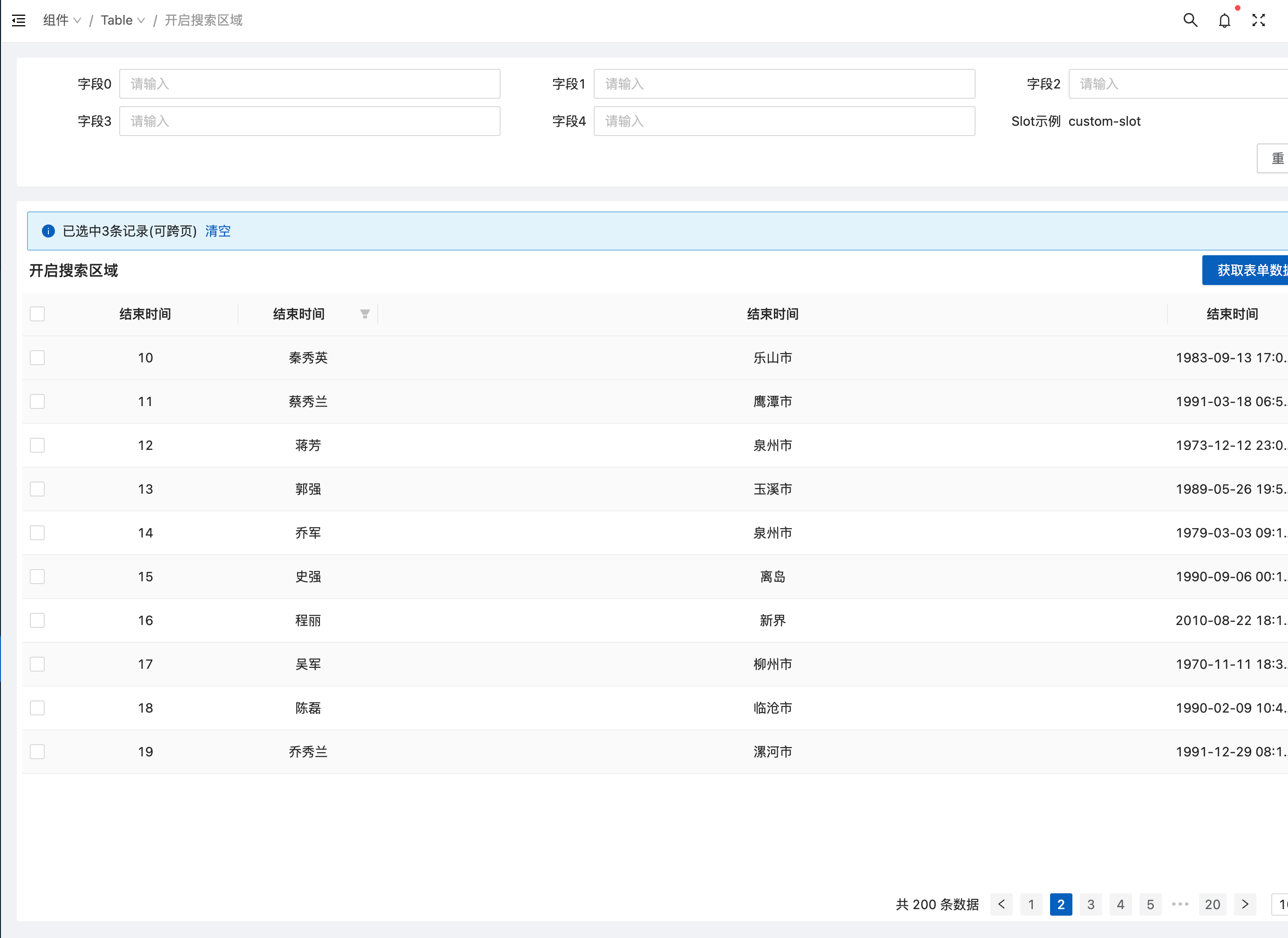Screen dimensions: 1288x938
Task: Jump to page 20 in pagination
Action: [1213, 904]
